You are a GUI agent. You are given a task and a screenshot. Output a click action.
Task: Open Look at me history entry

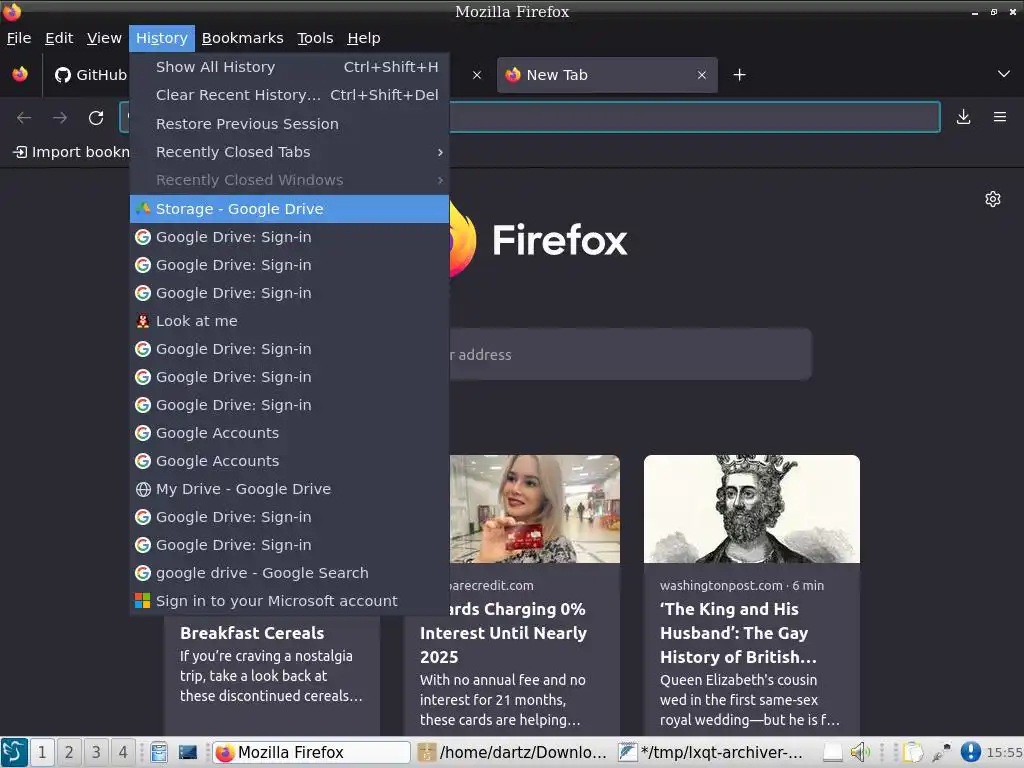point(289,321)
